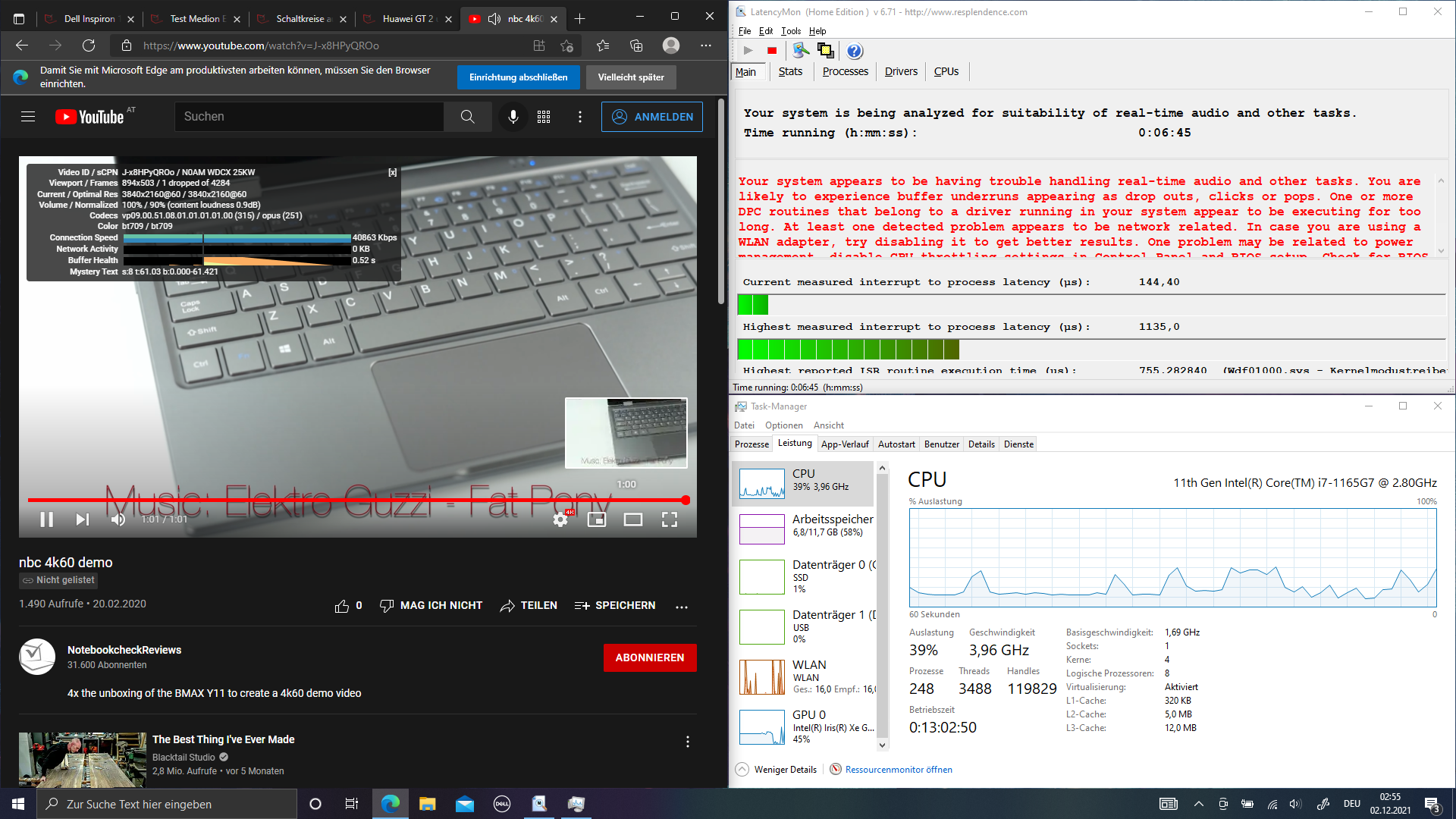1456x819 pixels.
Task: Toggle theater mode on the player
Action: coord(632,519)
